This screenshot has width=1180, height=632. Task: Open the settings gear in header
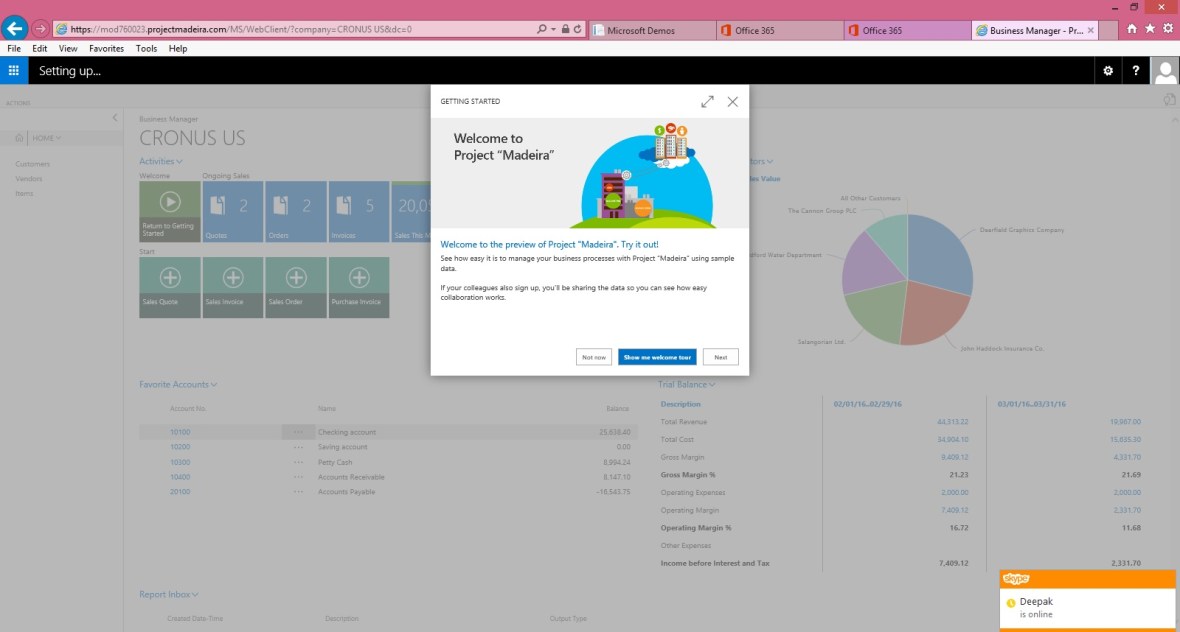1107,71
